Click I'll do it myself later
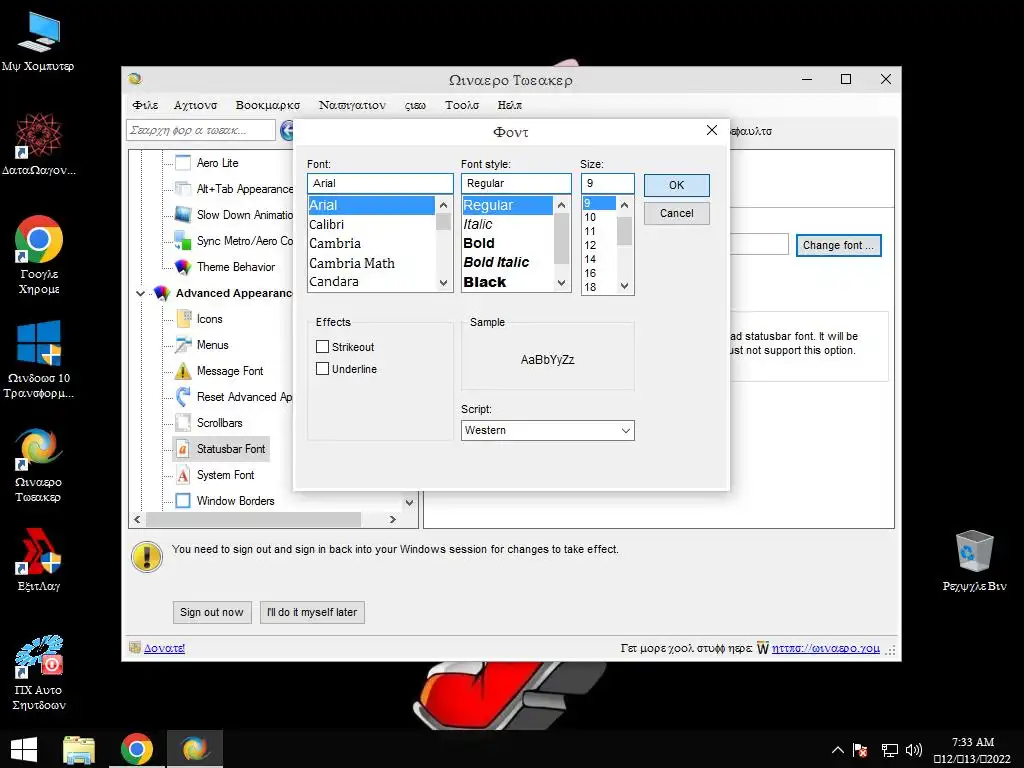Image resolution: width=1024 pixels, height=768 pixels. click(x=312, y=613)
